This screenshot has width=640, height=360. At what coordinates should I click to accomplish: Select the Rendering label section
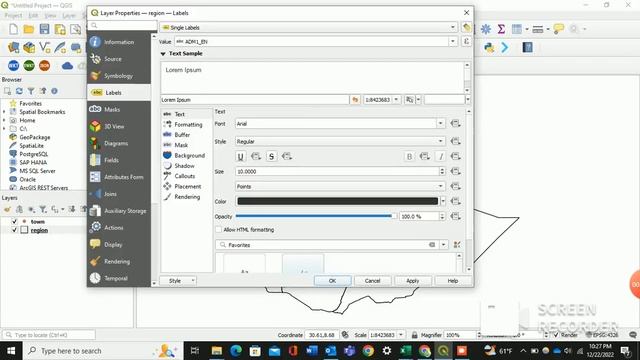pos(187,197)
